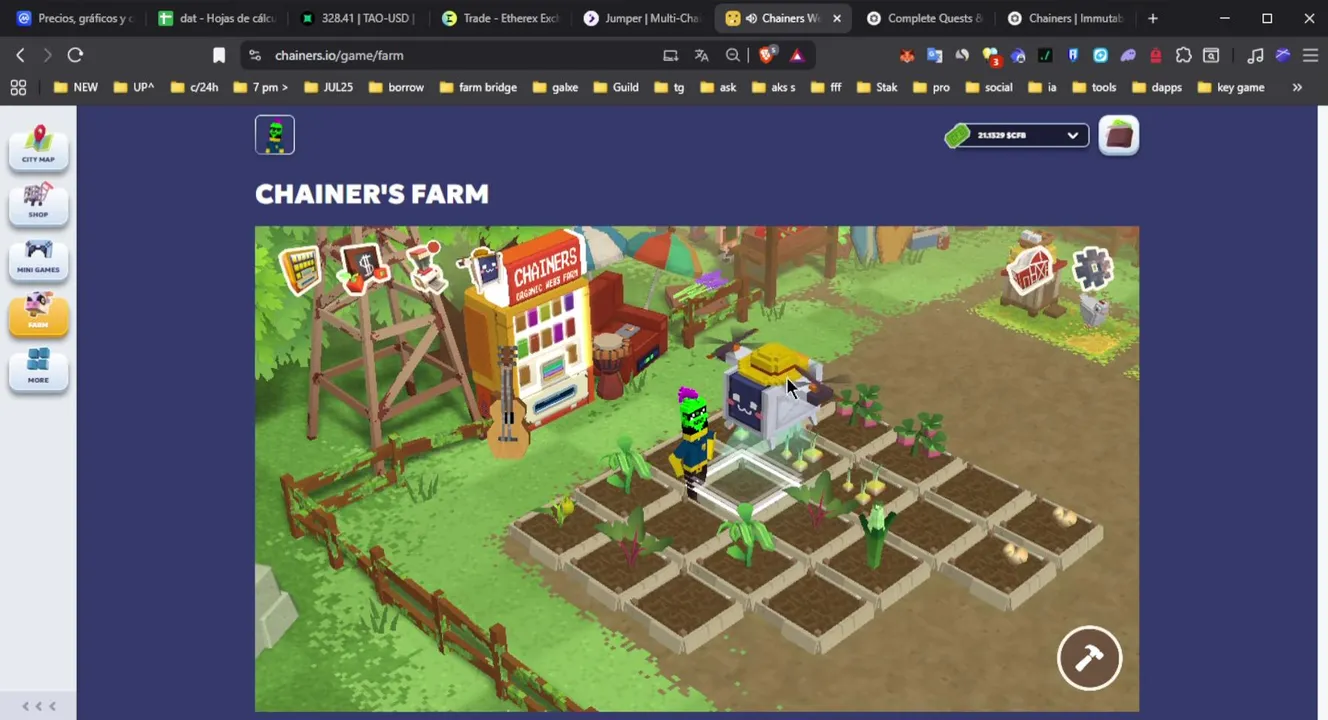Viewport: 1328px width, 720px height.
Task: Open the Brave Shields lion icon
Action: [767, 55]
